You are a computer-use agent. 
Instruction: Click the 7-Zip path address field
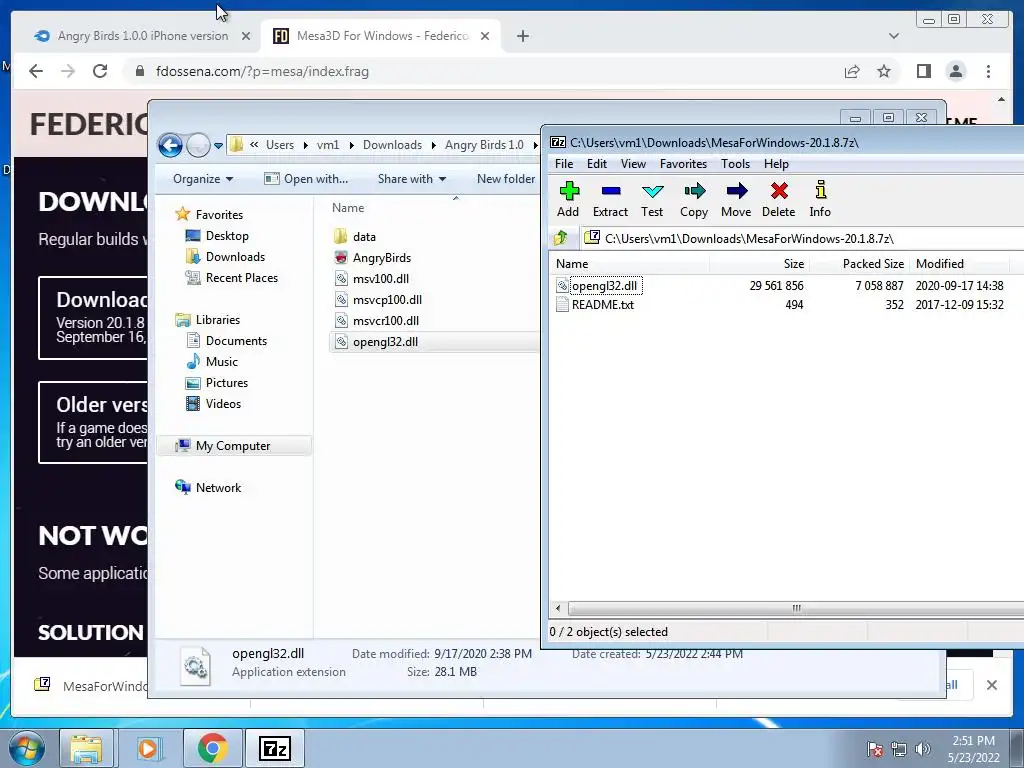point(803,238)
